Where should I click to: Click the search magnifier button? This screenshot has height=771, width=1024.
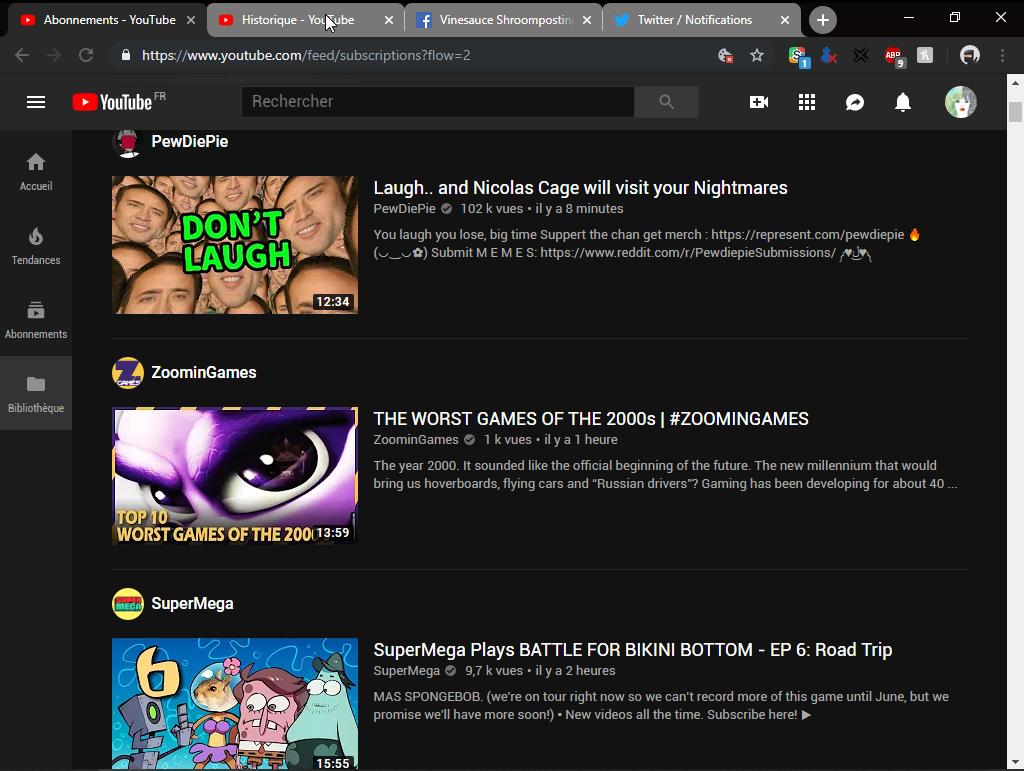666,102
